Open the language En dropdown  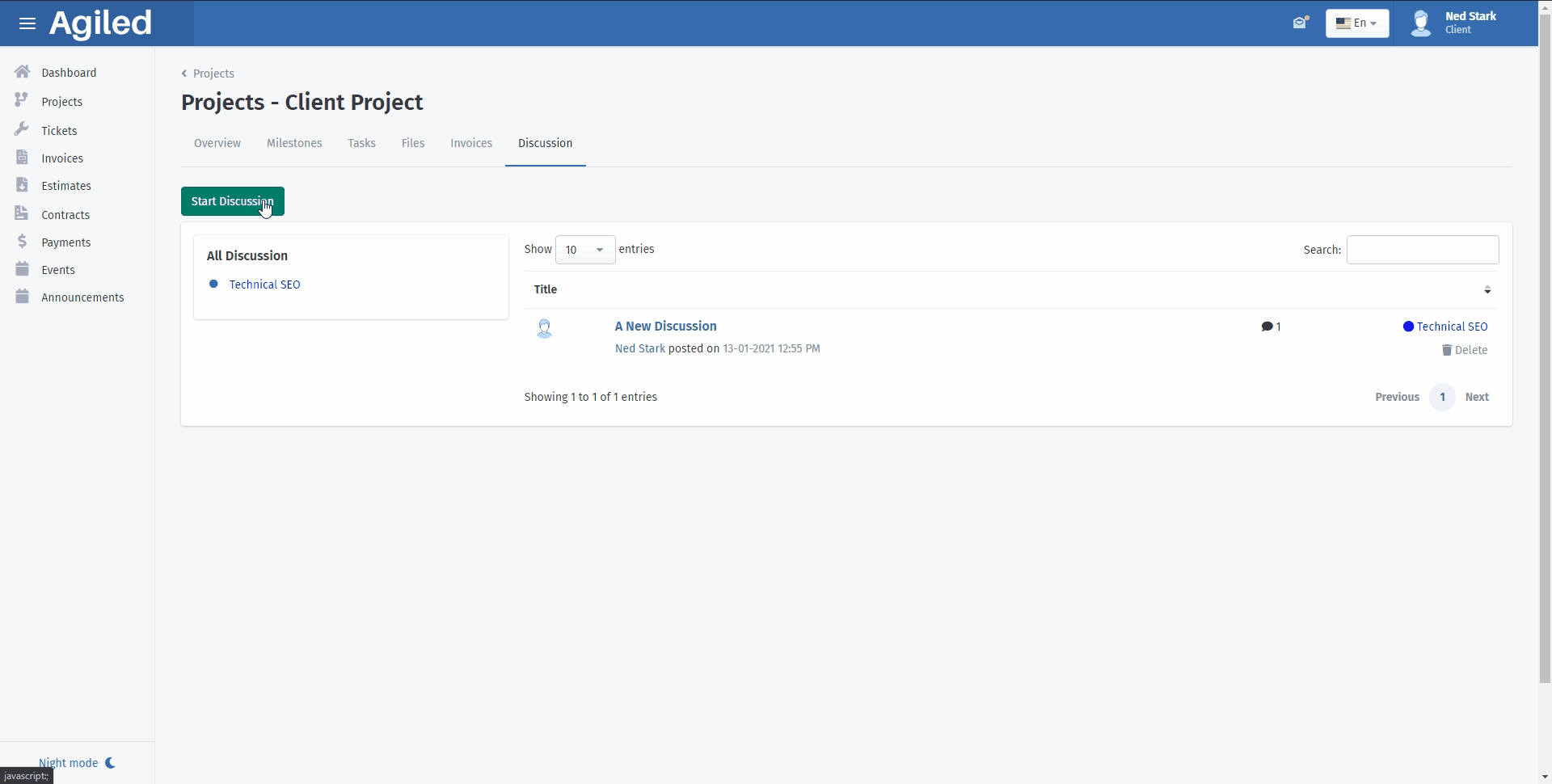tap(1356, 23)
